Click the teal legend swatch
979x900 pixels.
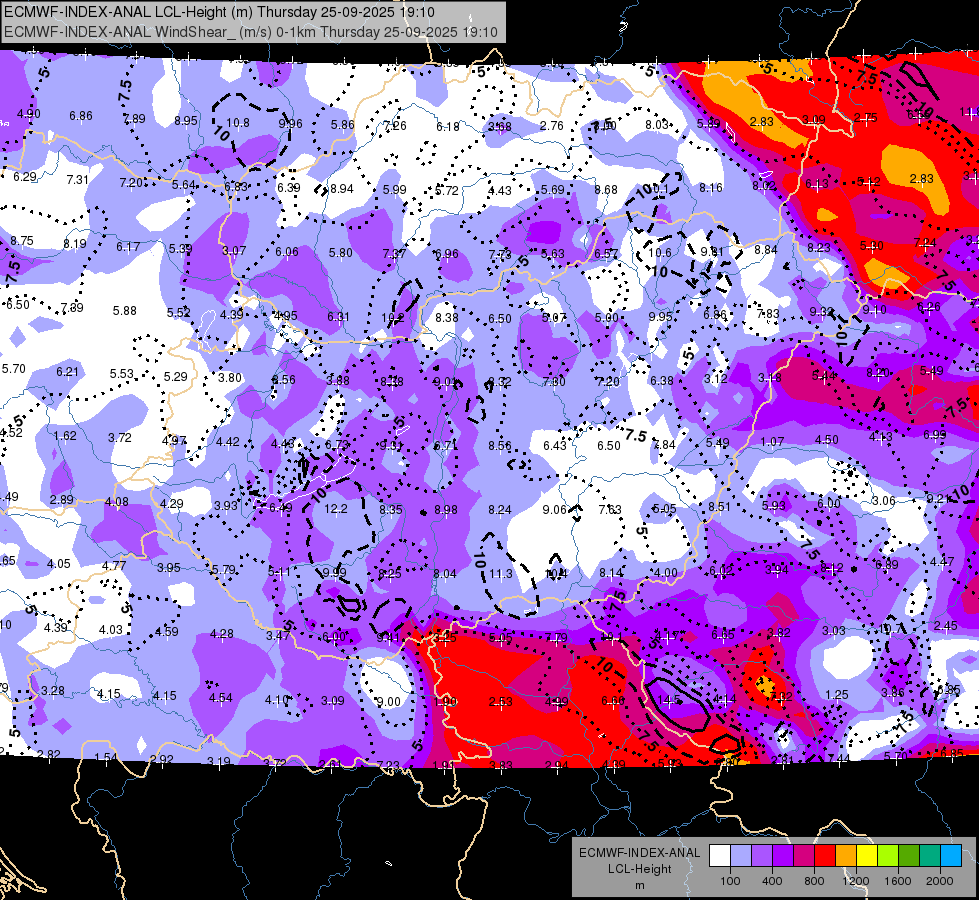[930, 856]
